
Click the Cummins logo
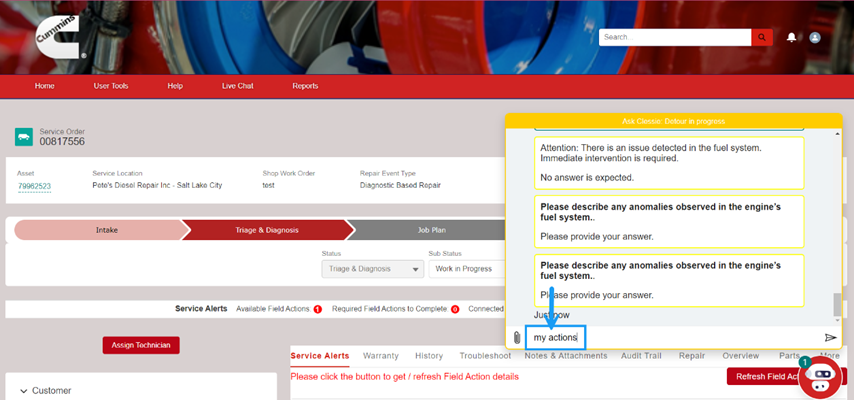[x=61, y=37]
